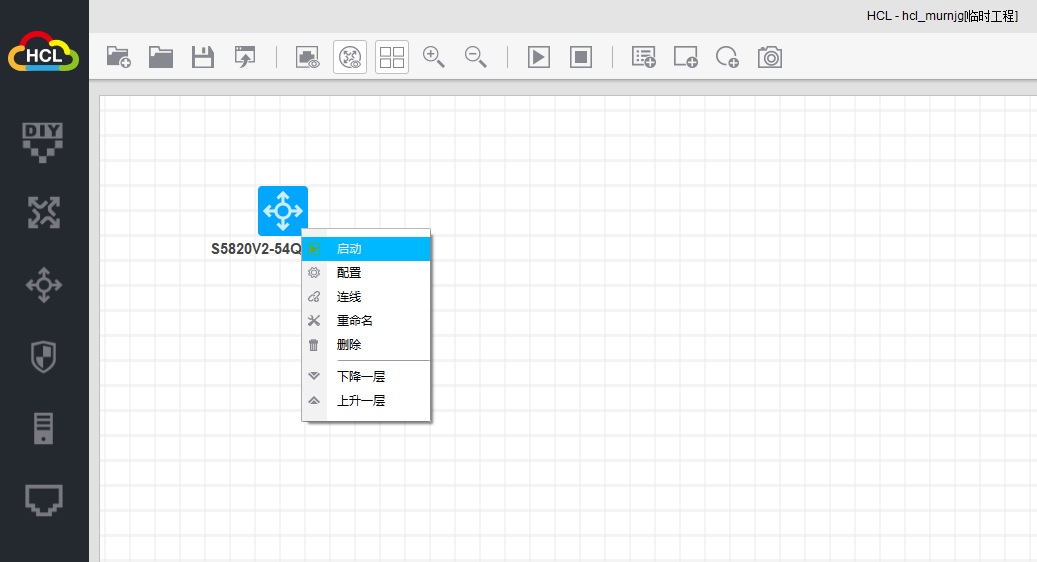This screenshot has width=1037, height=562.
Task: Select the switch device category in sidebar
Action: [44, 285]
